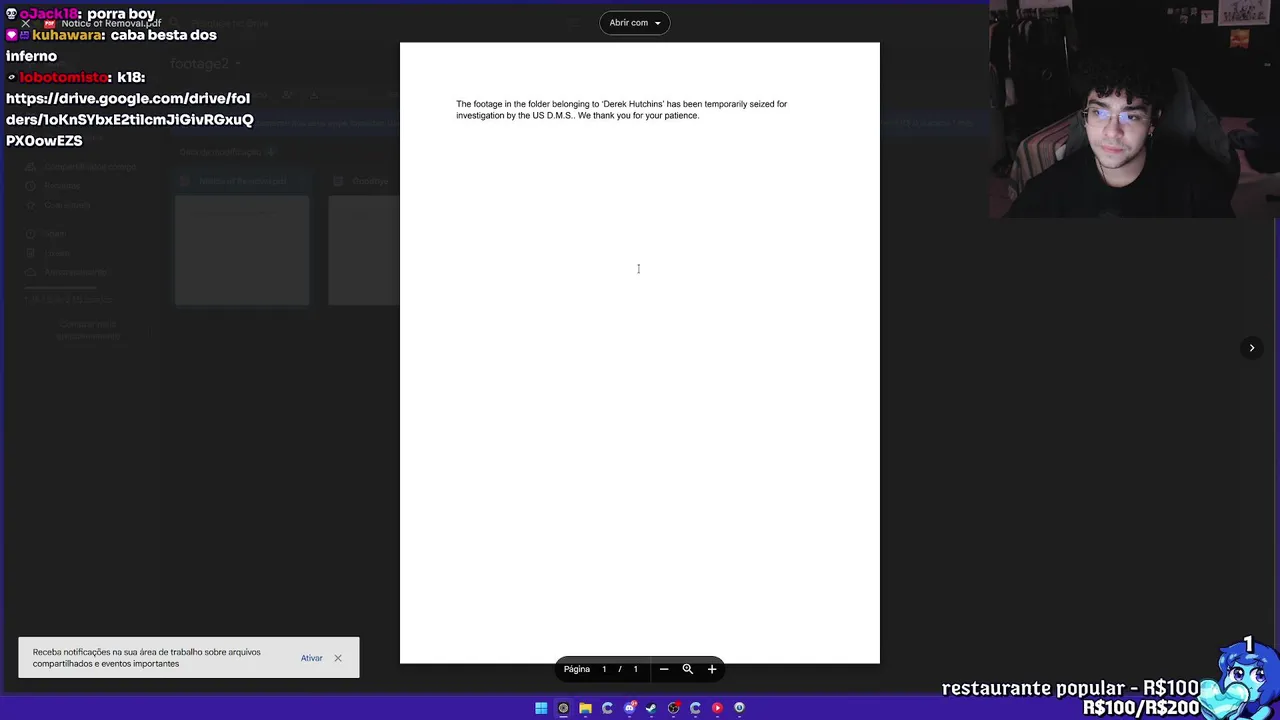The height and width of the screenshot is (720, 1280).
Task: Open Discord from the taskbar
Action: coord(629,708)
